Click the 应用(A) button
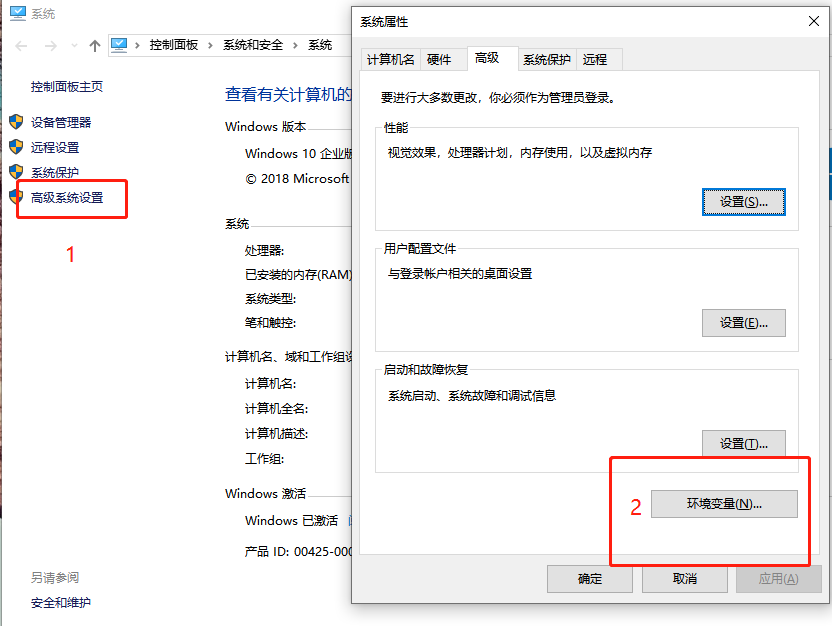Image resolution: width=832 pixels, height=626 pixels. coord(778,579)
